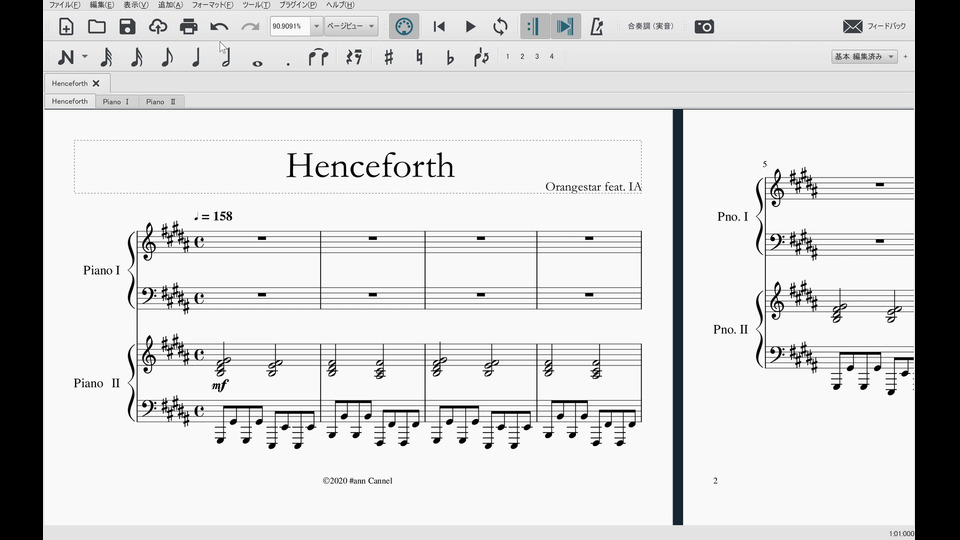Flip note stem direction

(481, 57)
